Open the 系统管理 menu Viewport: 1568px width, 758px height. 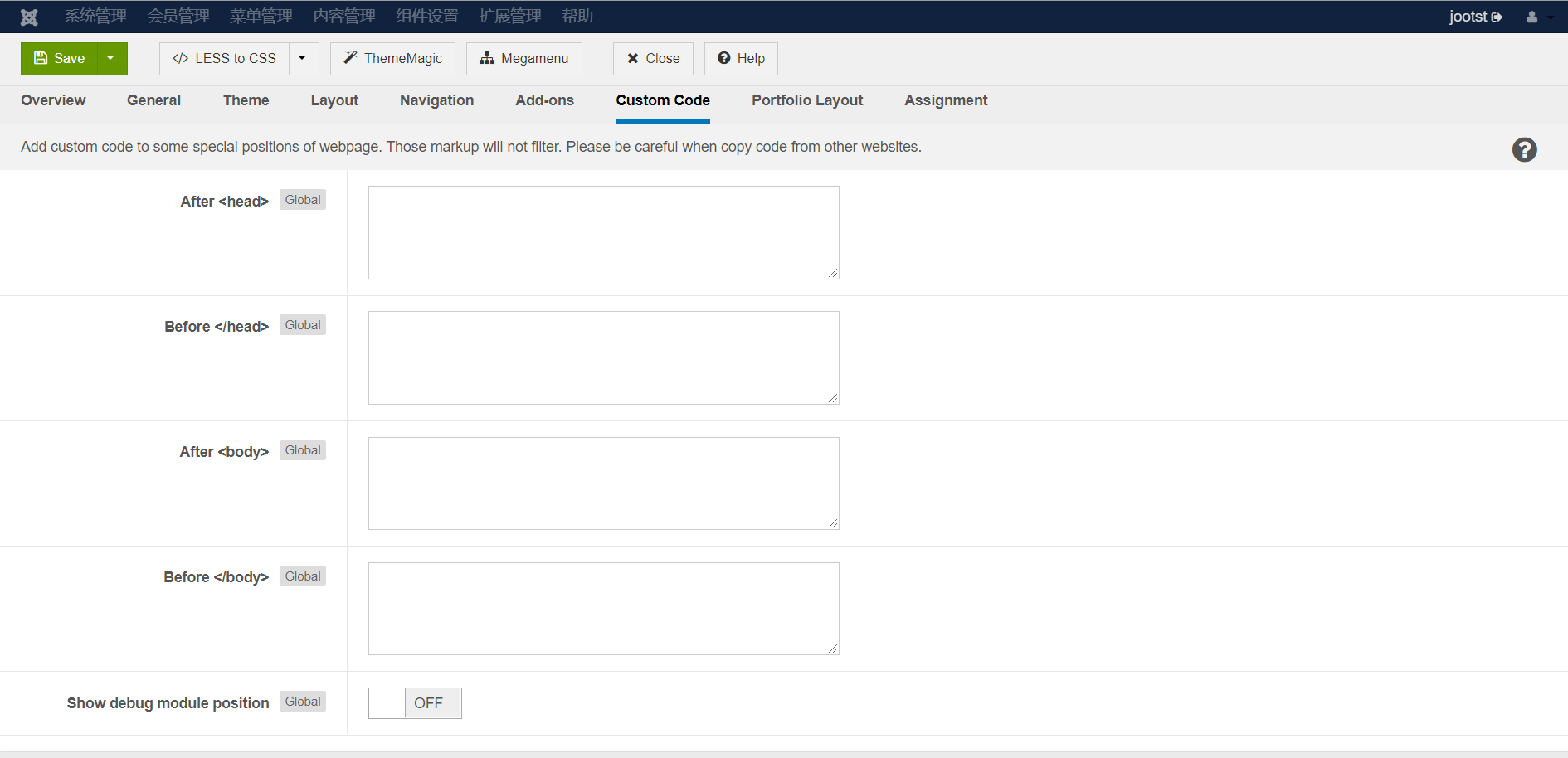pyautogui.click(x=95, y=17)
